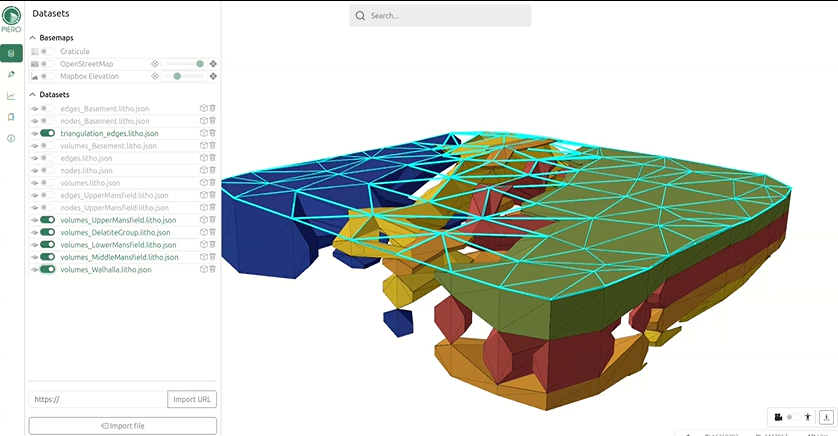Enable volumes_Basement.litho.json toggle
This screenshot has width=838, height=436.
(48, 145)
